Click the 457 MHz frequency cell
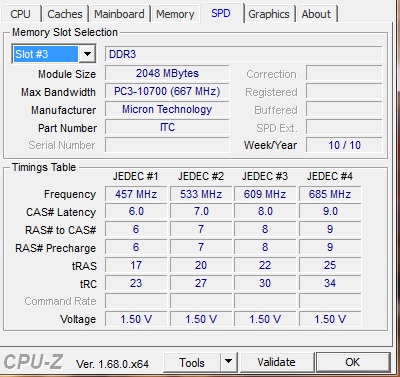 136,194
